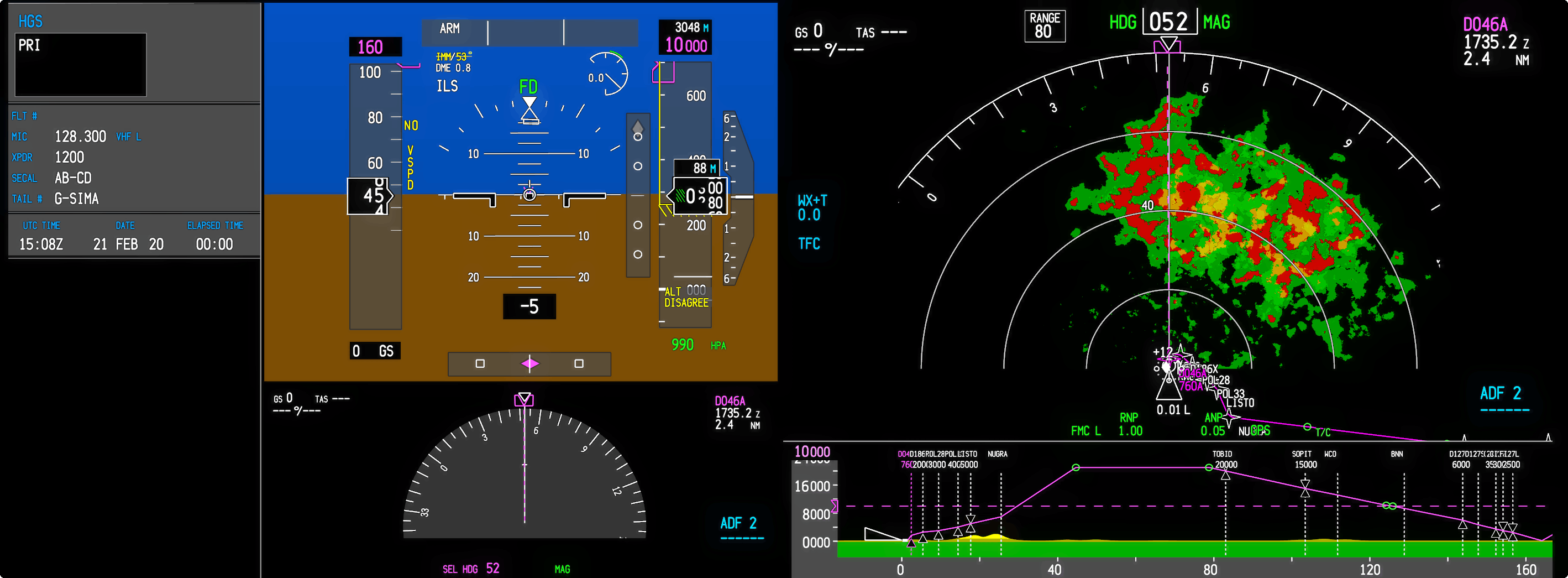Select the HGS PRI mode box
1568x578 pixels.
(x=80, y=64)
